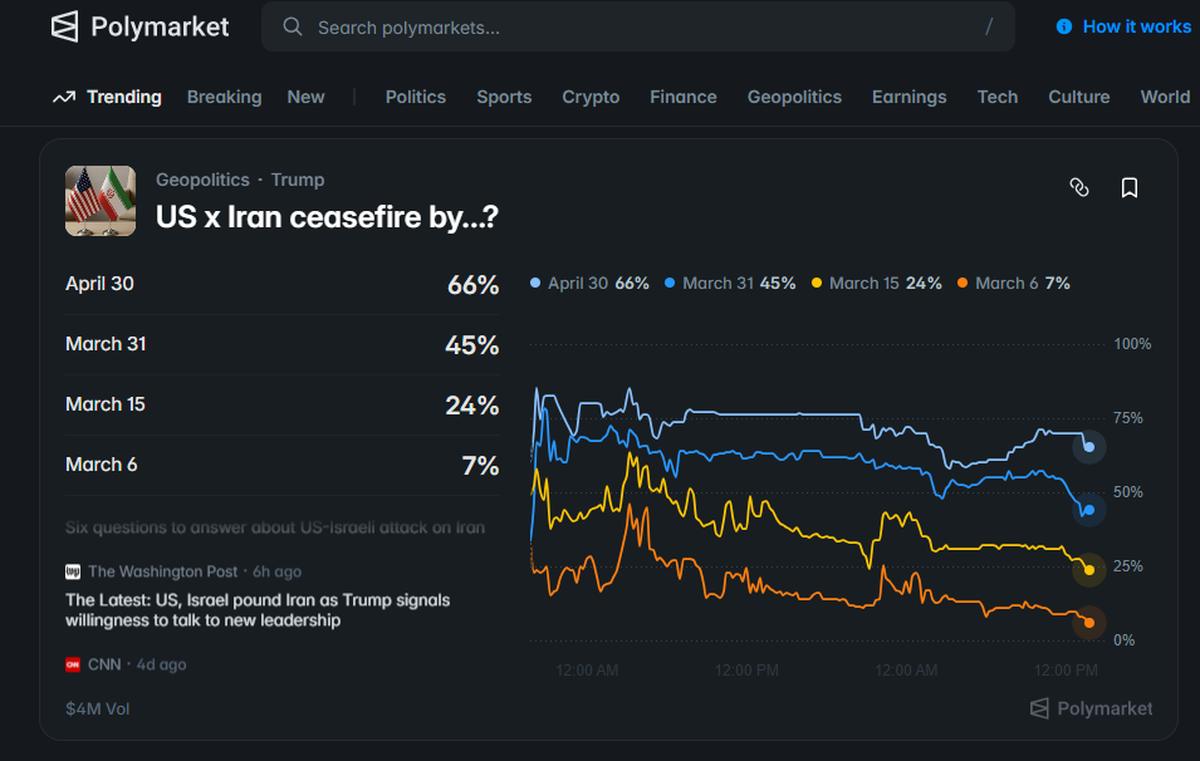
Task: Read the Washington Post headline article
Action: (x=257, y=610)
